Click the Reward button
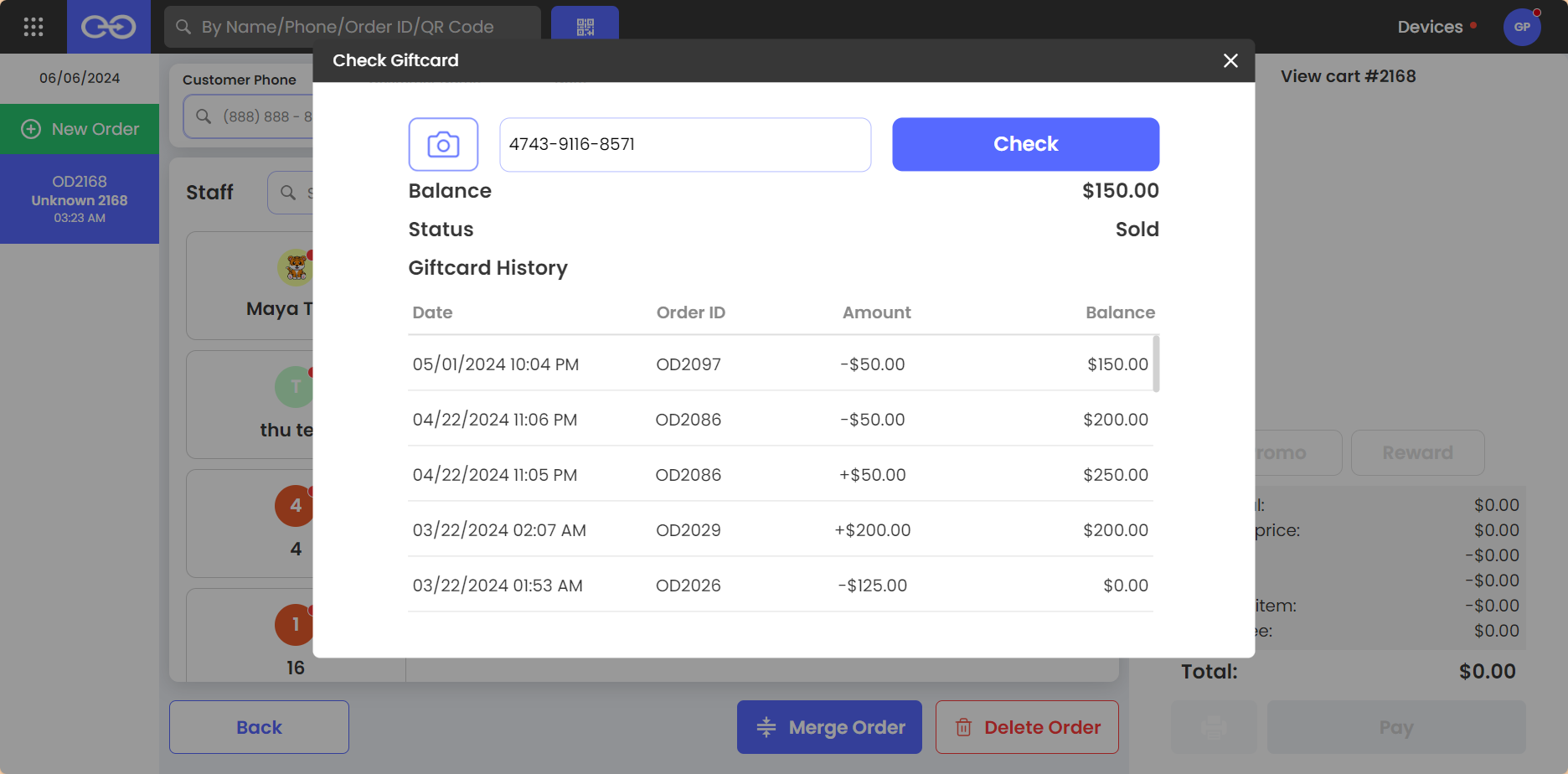 coord(1417,453)
